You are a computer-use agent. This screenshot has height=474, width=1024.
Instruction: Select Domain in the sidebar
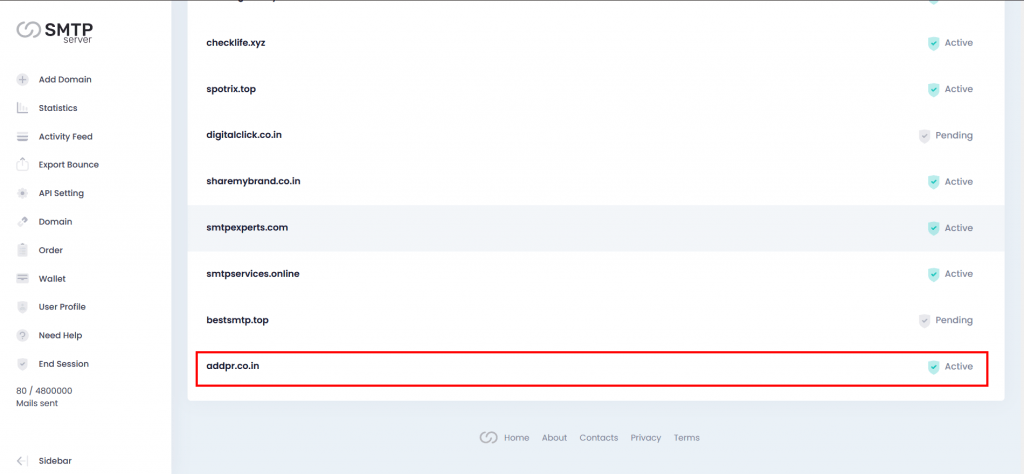click(56, 221)
